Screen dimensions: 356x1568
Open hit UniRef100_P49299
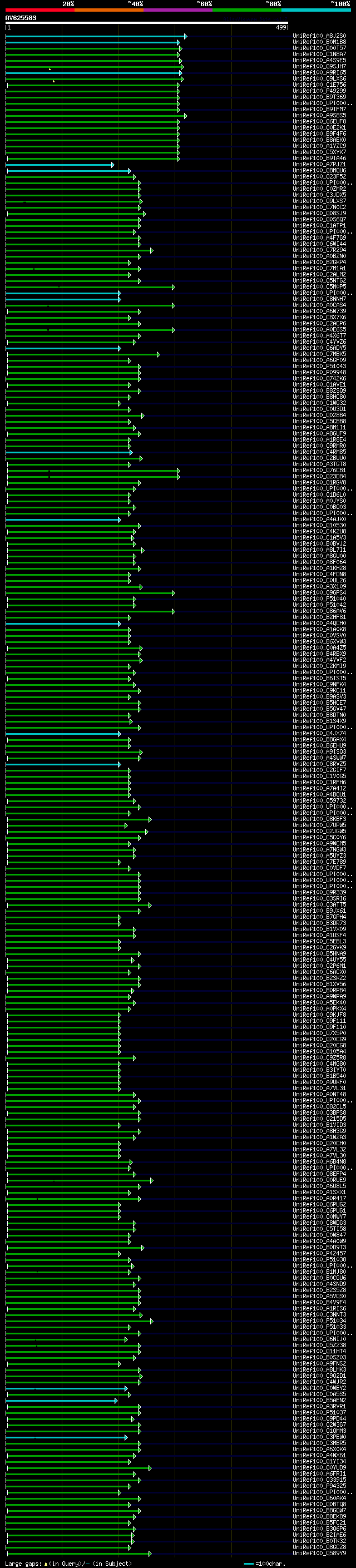tap(319, 91)
